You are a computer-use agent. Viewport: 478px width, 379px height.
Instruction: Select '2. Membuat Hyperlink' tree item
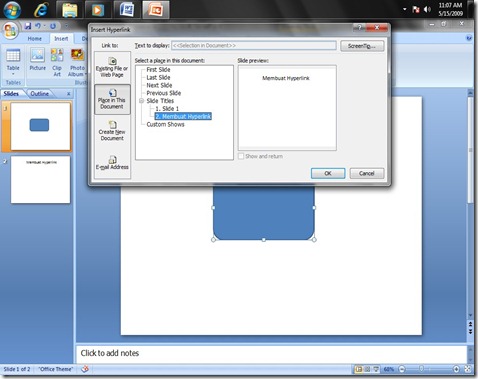coord(183,116)
